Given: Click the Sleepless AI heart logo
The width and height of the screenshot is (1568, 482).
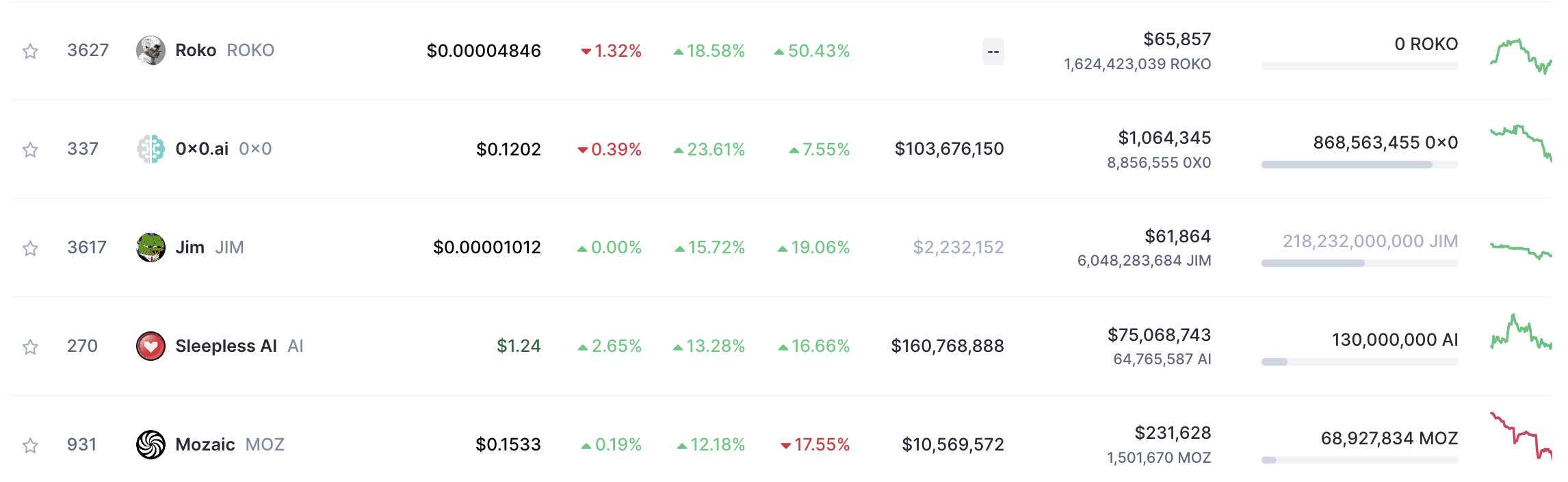Looking at the screenshot, I should [151, 346].
